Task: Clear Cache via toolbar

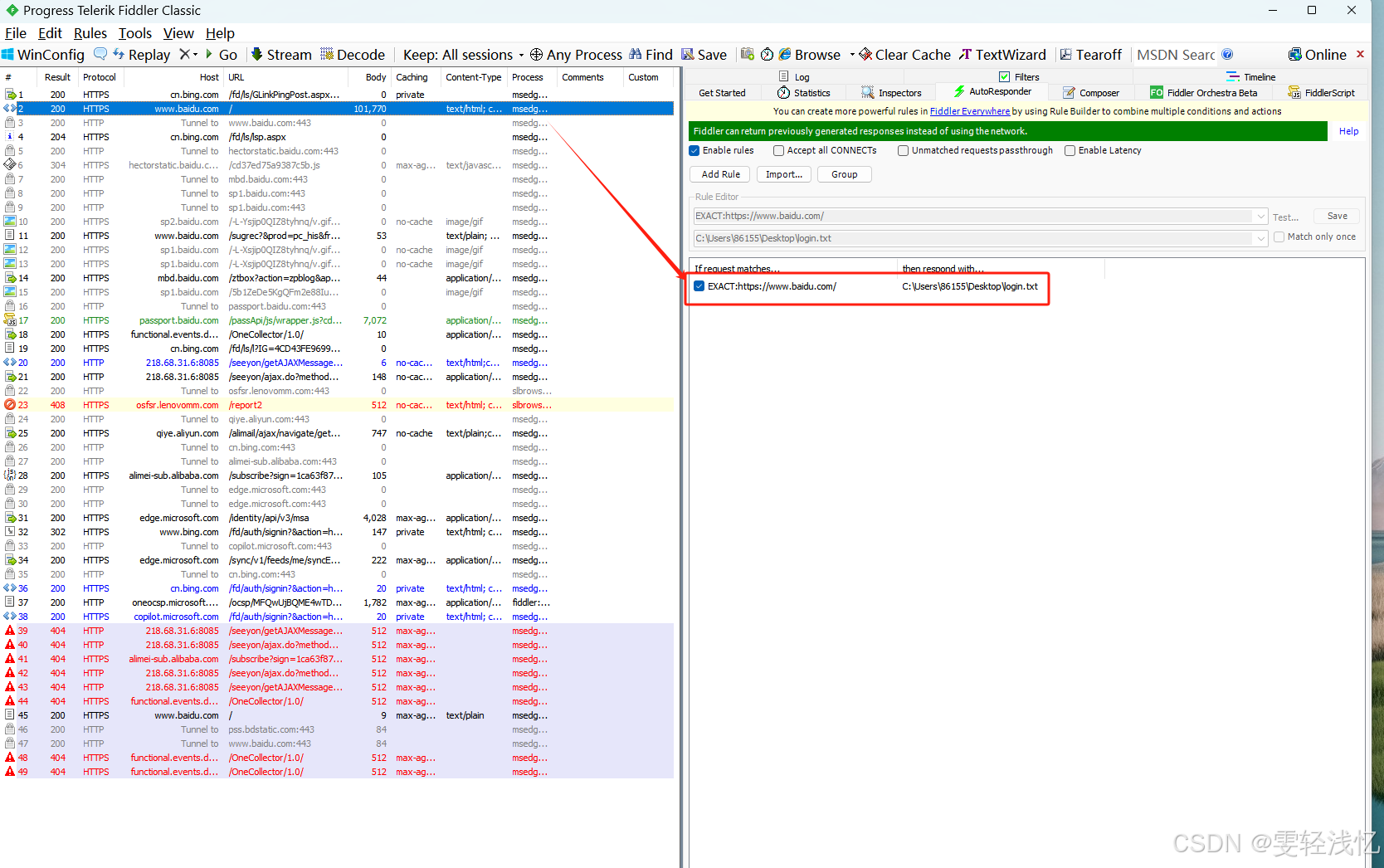Action: [x=904, y=55]
